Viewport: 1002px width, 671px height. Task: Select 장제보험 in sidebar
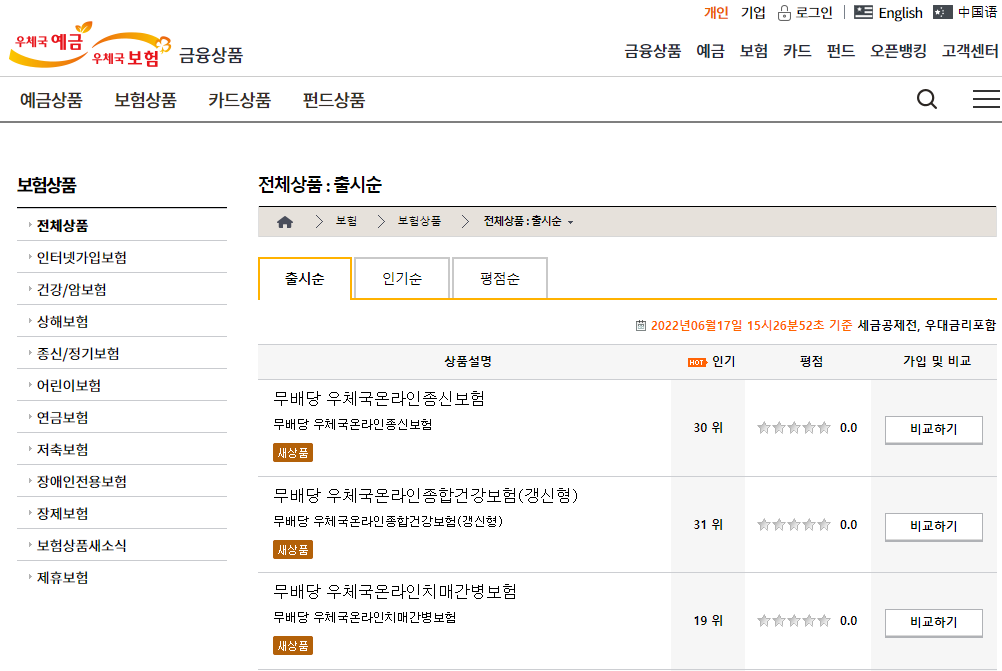pos(62,513)
